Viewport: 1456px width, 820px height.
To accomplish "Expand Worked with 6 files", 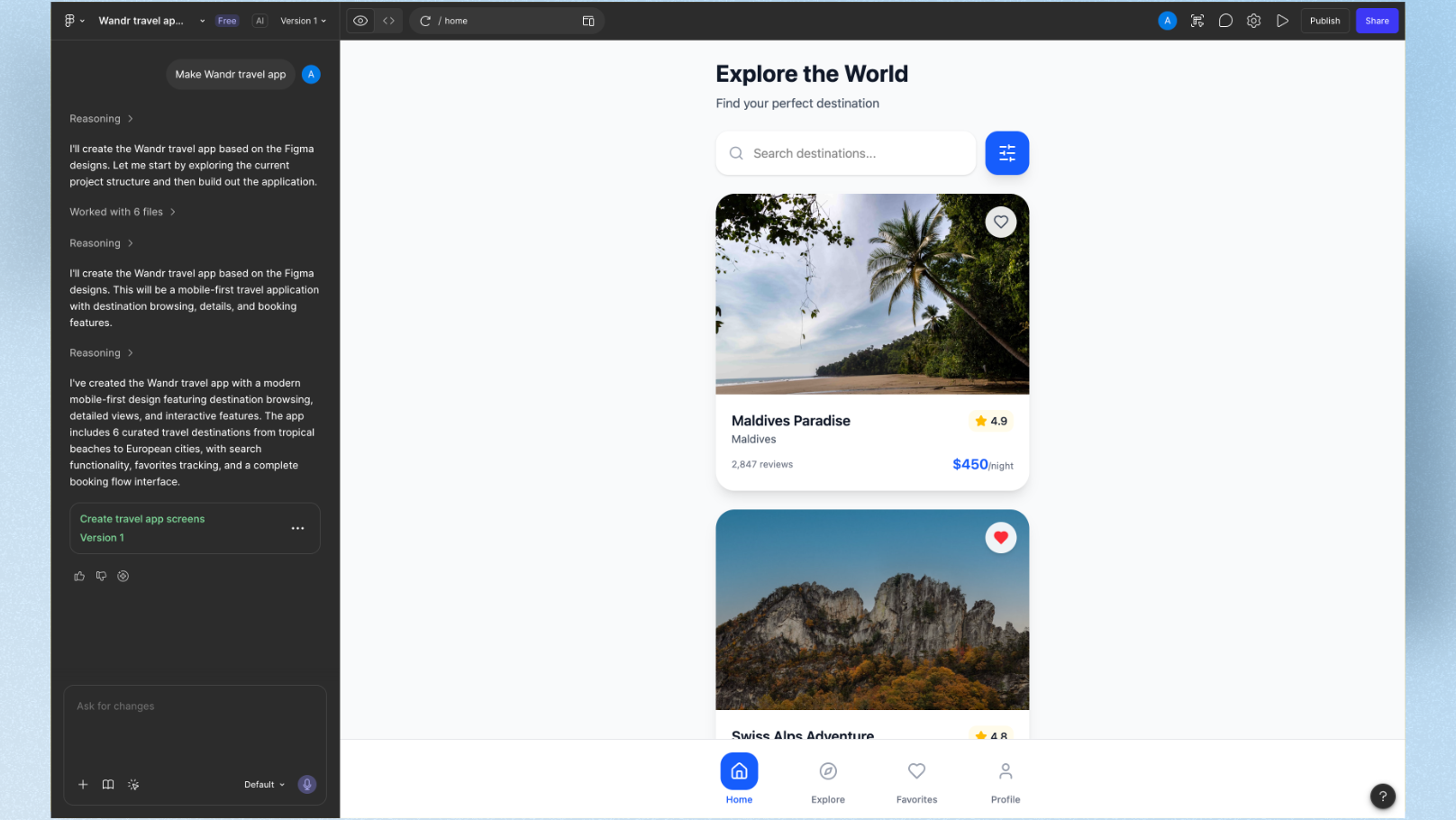I will pyautogui.click(x=122, y=211).
